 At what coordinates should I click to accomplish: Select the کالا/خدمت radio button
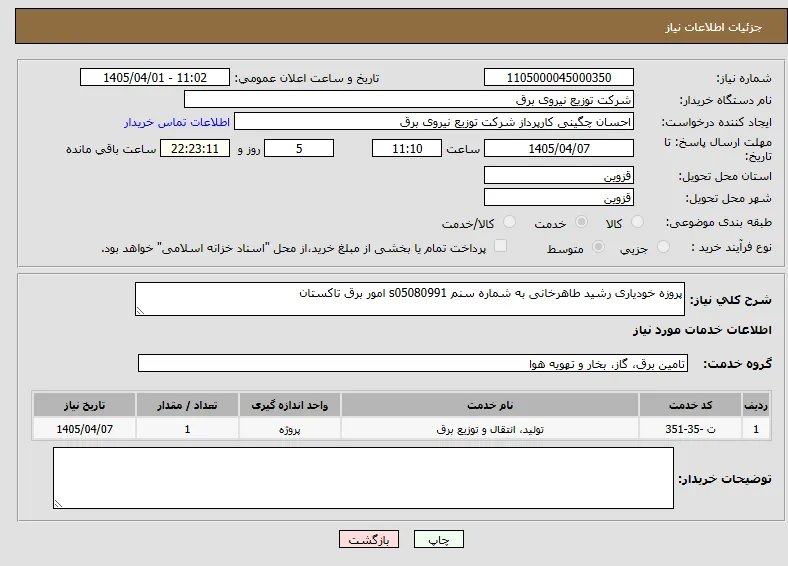510,222
